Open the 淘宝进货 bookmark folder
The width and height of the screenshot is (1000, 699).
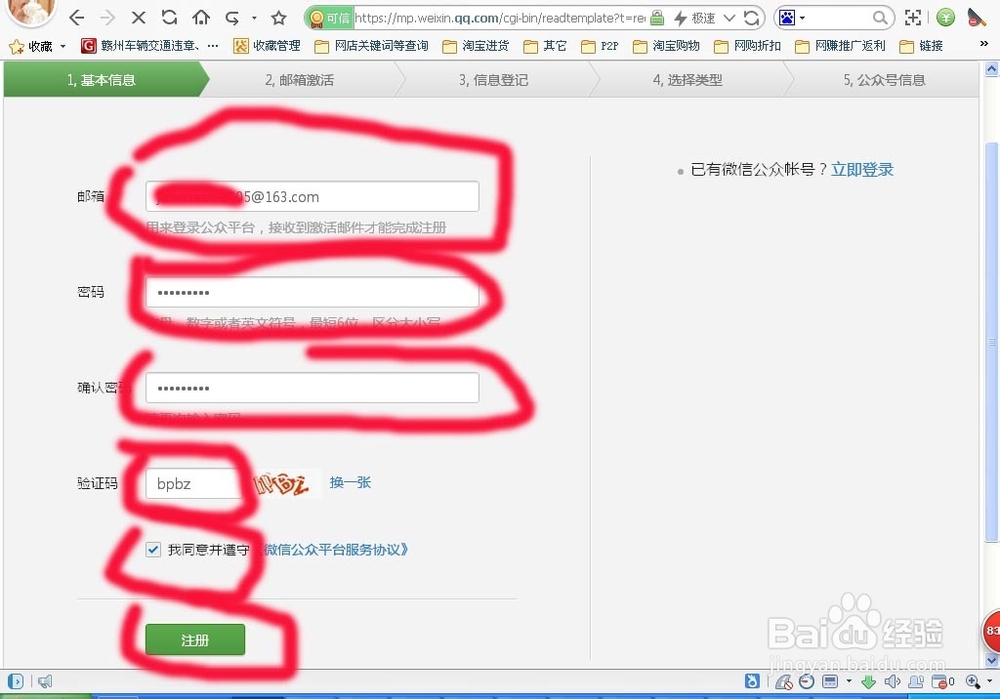click(x=476, y=46)
